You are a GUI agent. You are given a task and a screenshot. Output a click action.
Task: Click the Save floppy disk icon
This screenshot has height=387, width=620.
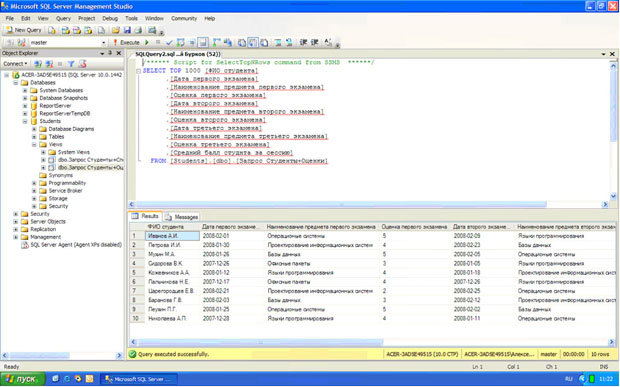coord(127,30)
